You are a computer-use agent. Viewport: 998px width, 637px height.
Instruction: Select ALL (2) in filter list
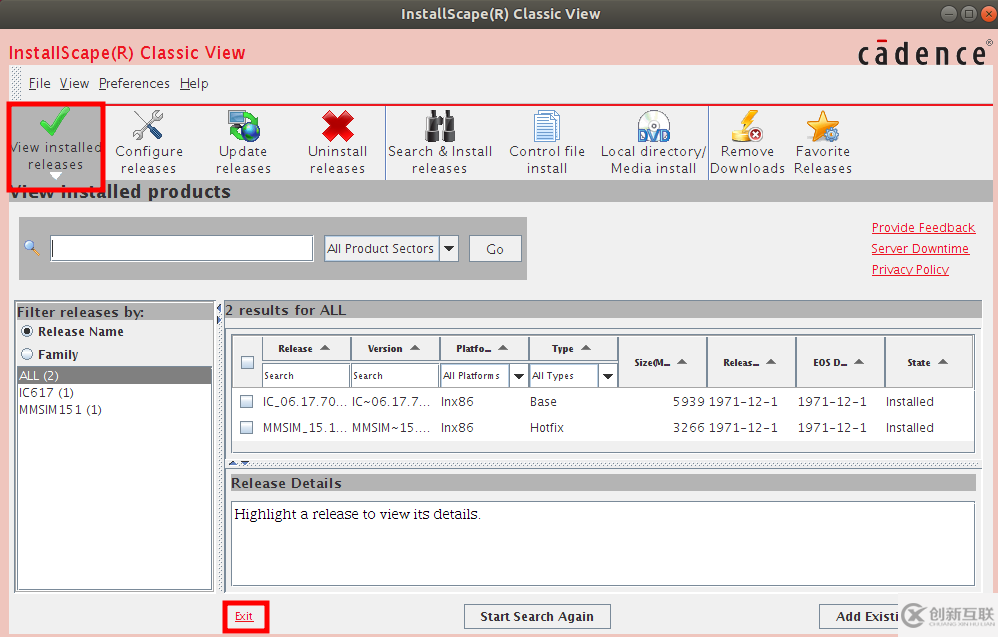[x=115, y=375]
